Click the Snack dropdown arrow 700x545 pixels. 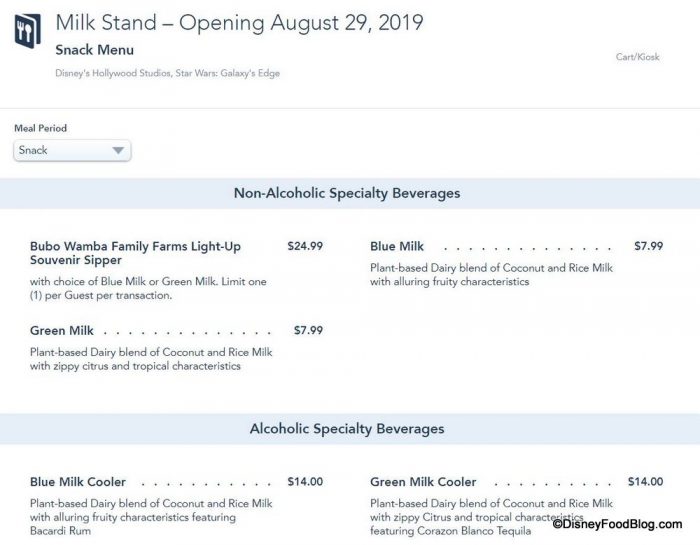pyautogui.click(x=118, y=151)
